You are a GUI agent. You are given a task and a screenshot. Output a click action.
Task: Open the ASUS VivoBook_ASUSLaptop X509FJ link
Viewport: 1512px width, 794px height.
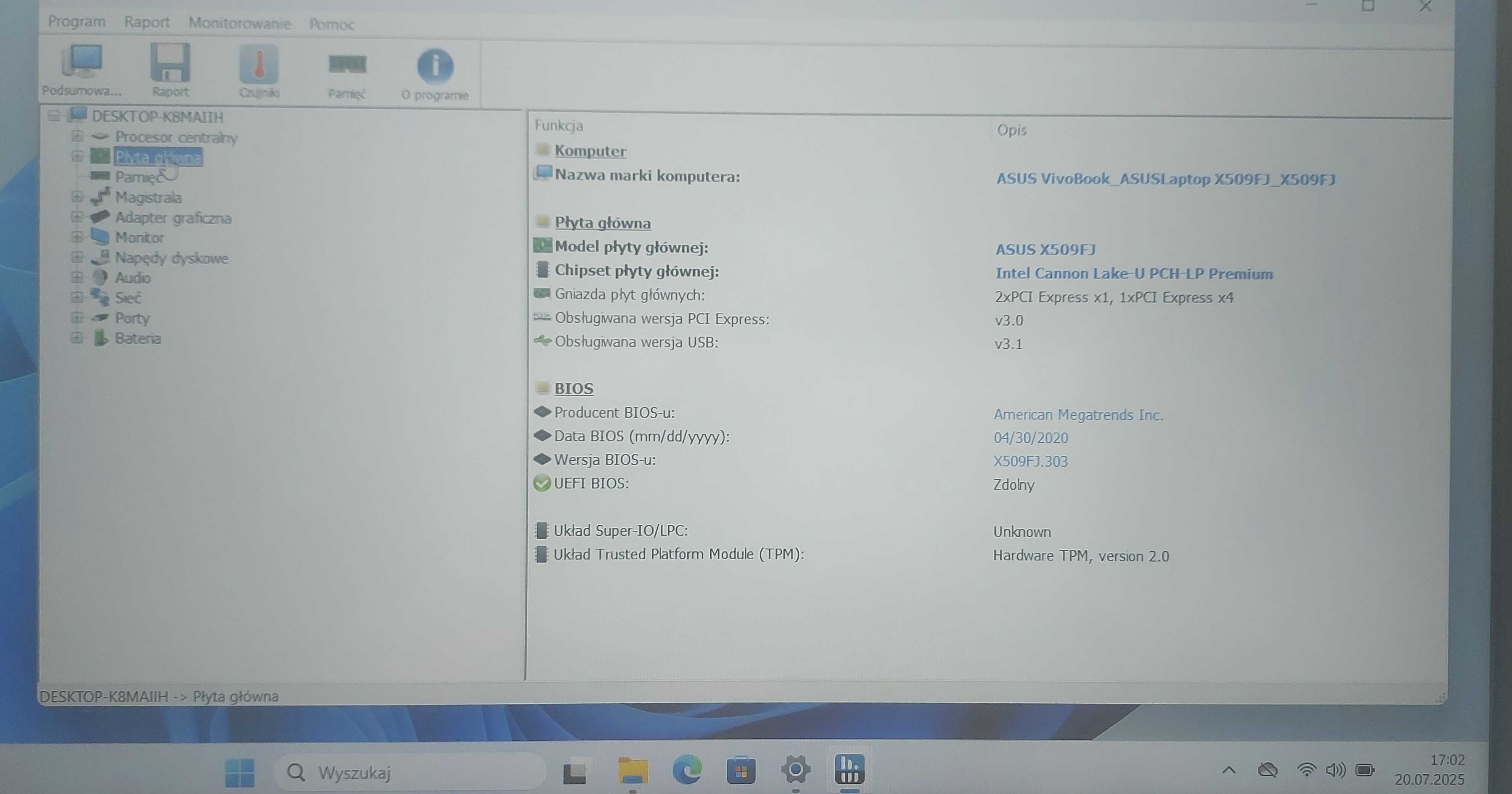[1166, 179]
